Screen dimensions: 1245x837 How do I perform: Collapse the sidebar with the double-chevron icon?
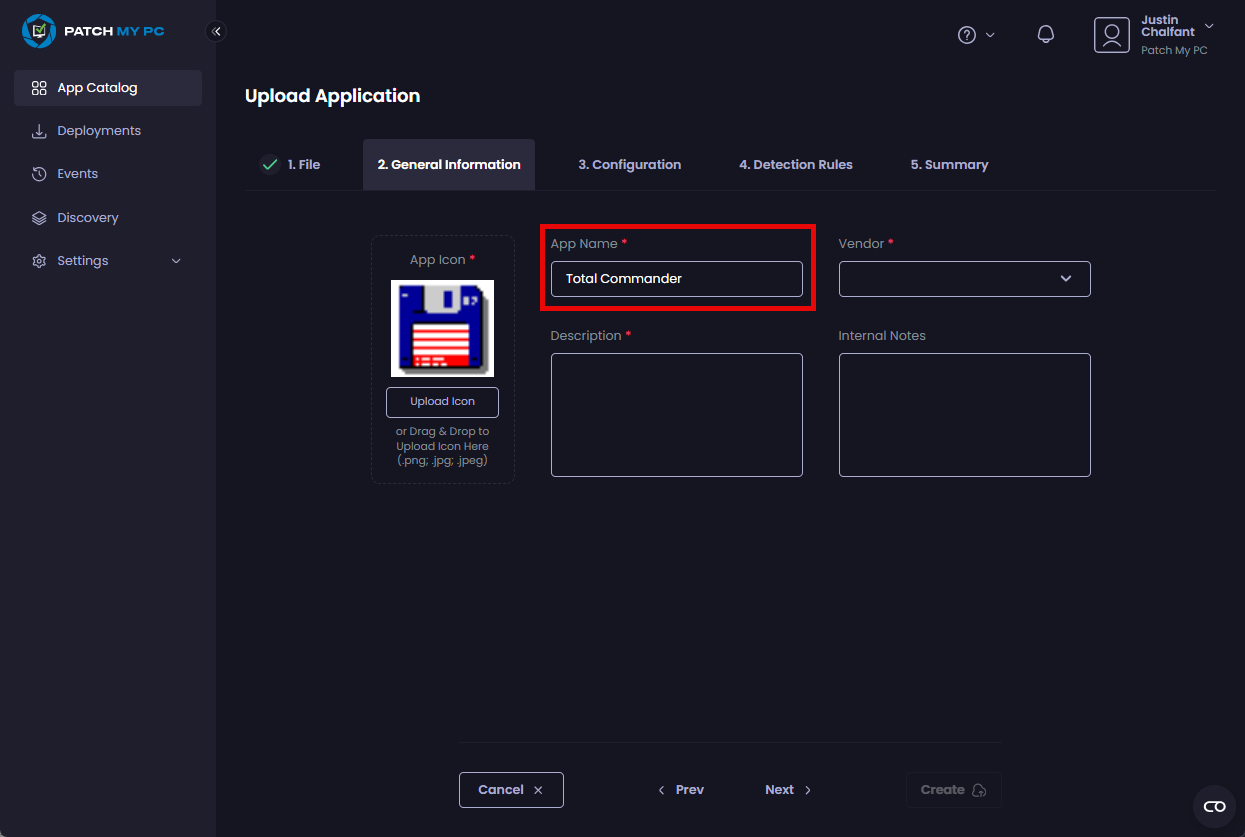tap(216, 31)
